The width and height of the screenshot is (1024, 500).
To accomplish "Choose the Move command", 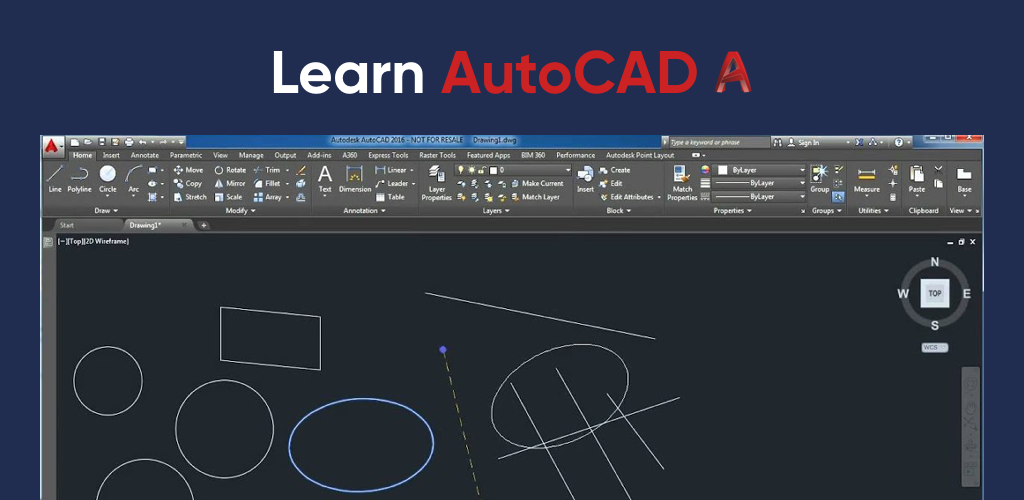I will point(188,170).
